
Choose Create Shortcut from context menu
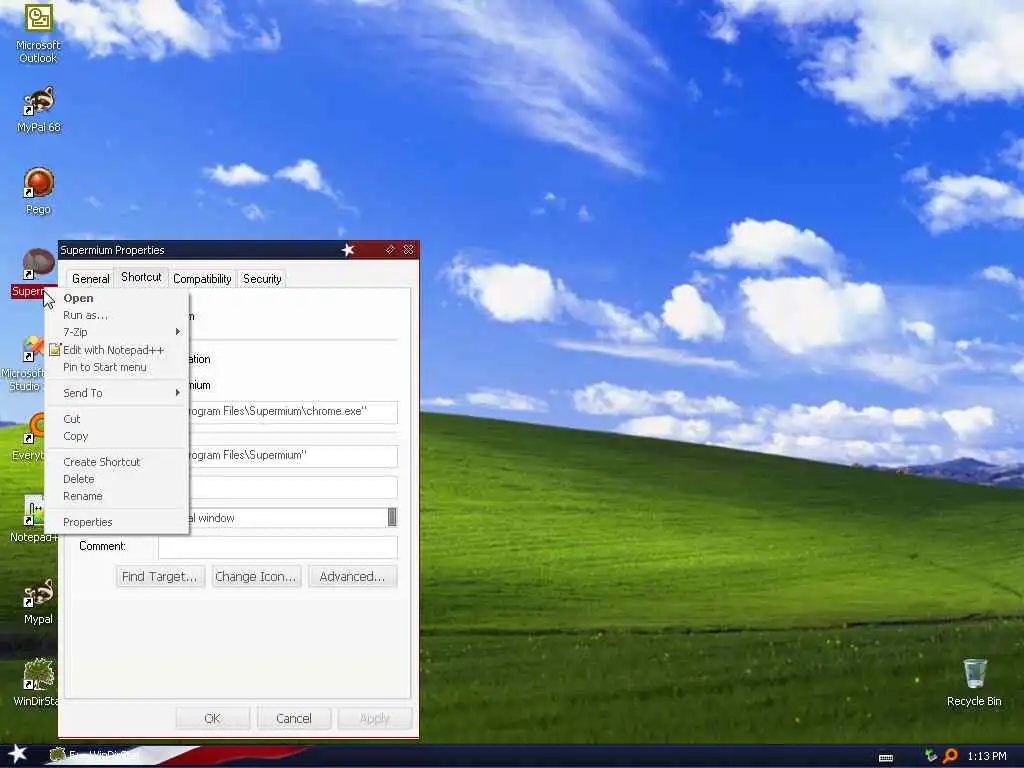pos(116,462)
